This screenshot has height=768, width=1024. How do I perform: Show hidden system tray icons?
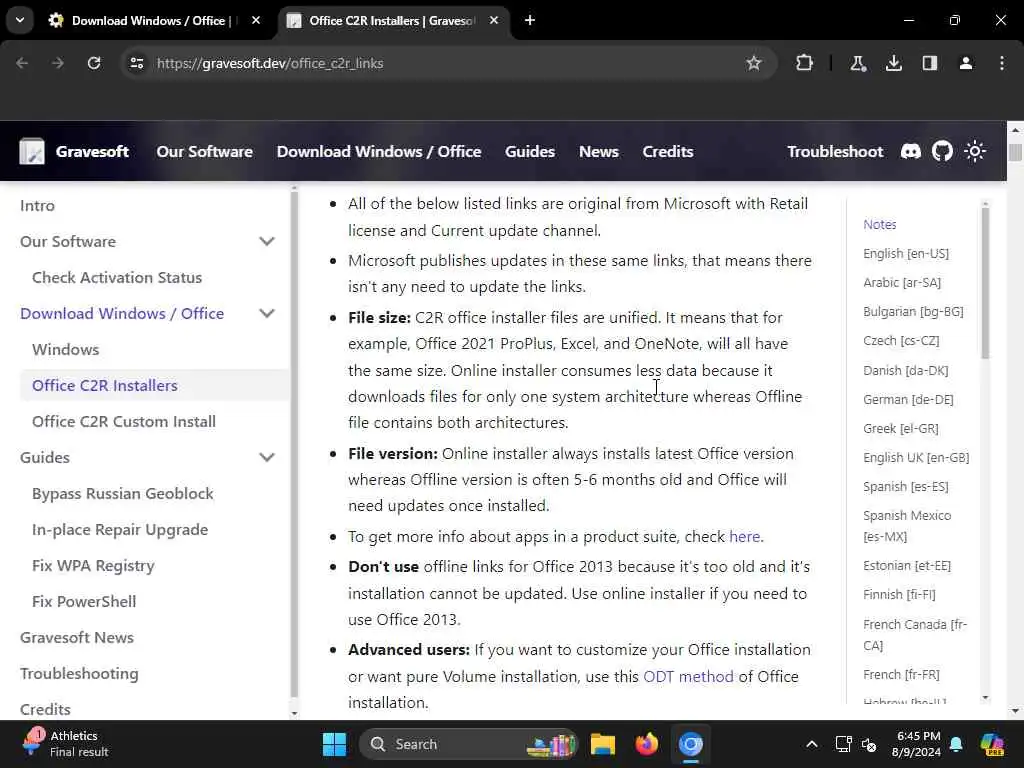coord(811,744)
